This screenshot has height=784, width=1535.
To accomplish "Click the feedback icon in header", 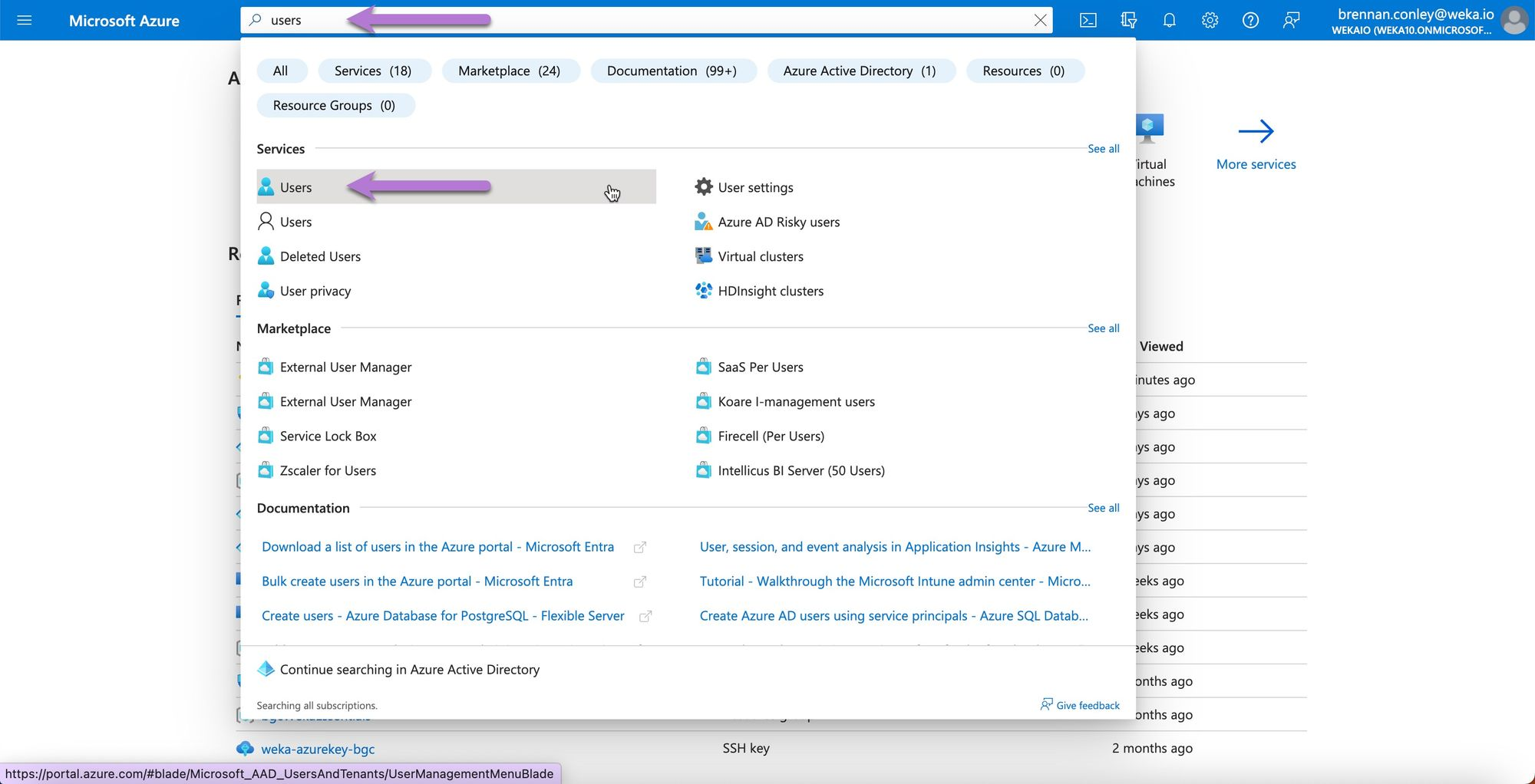I will point(1291,20).
